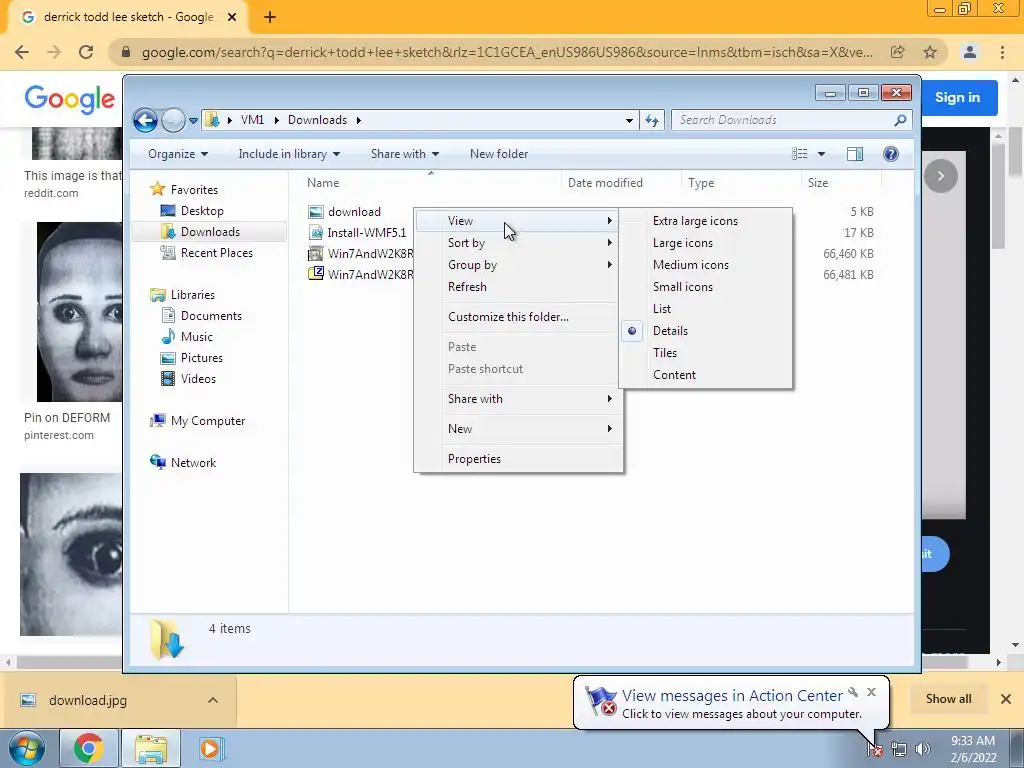The image size is (1024, 768).
Task: Click the network tray icon
Action: [x=899, y=749]
